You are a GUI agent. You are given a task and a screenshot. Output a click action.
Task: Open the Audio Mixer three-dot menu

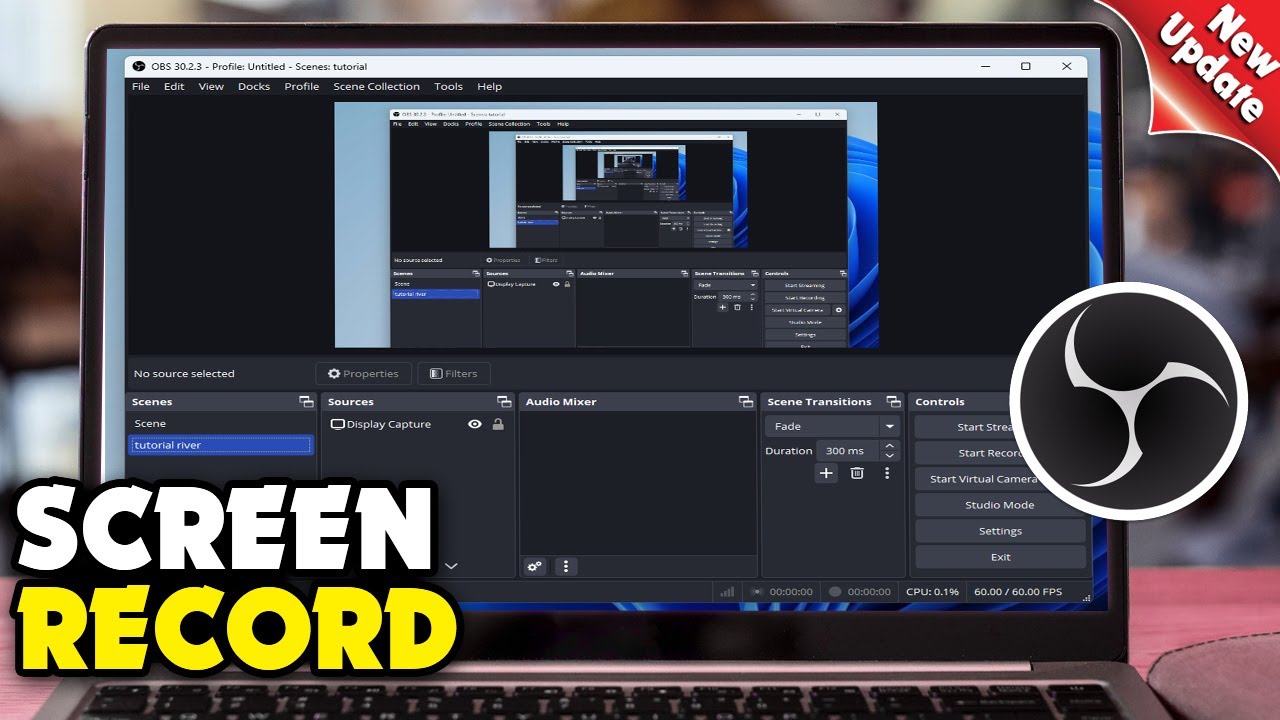[x=565, y=566]
